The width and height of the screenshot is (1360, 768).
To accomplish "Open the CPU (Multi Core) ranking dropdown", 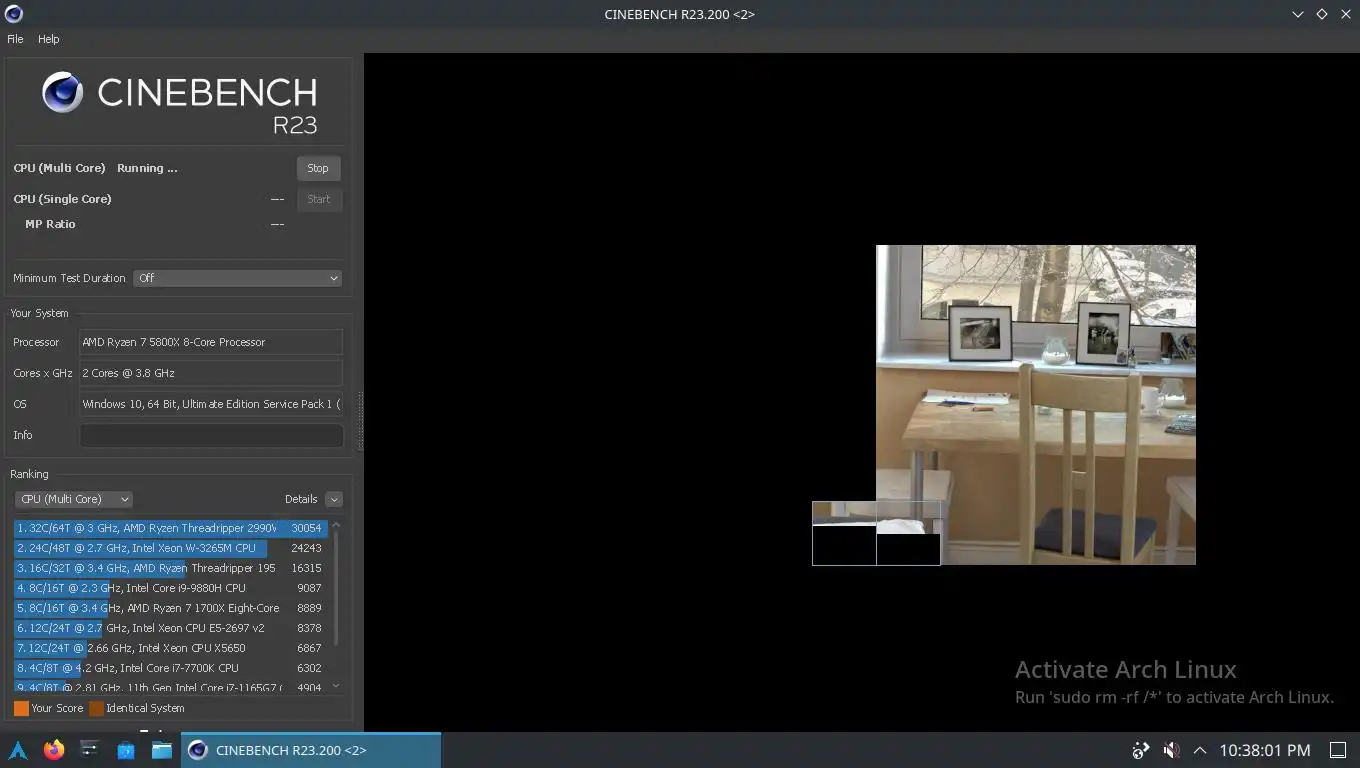I will point(73,499).
